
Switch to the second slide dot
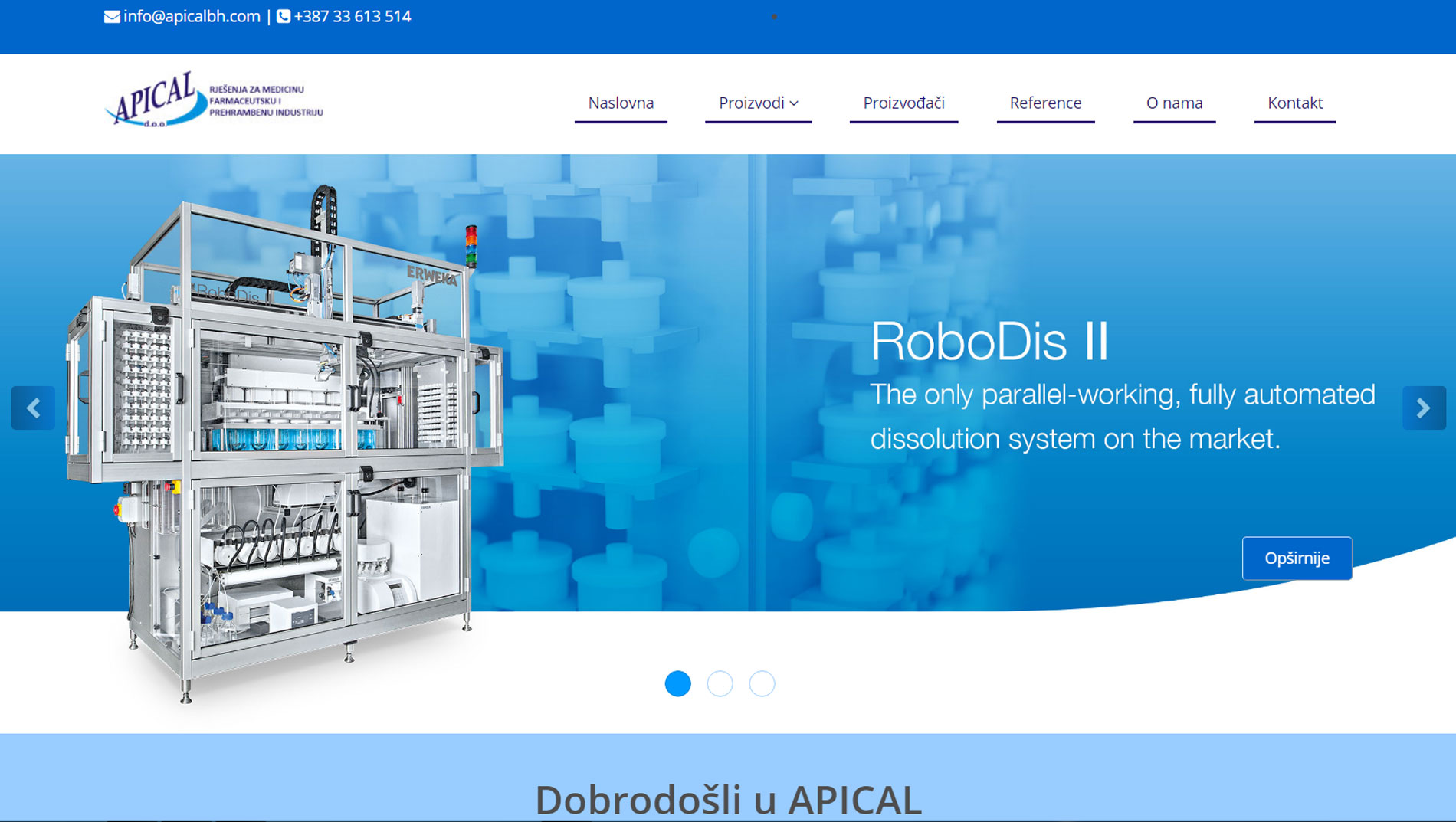click(720, 683)
